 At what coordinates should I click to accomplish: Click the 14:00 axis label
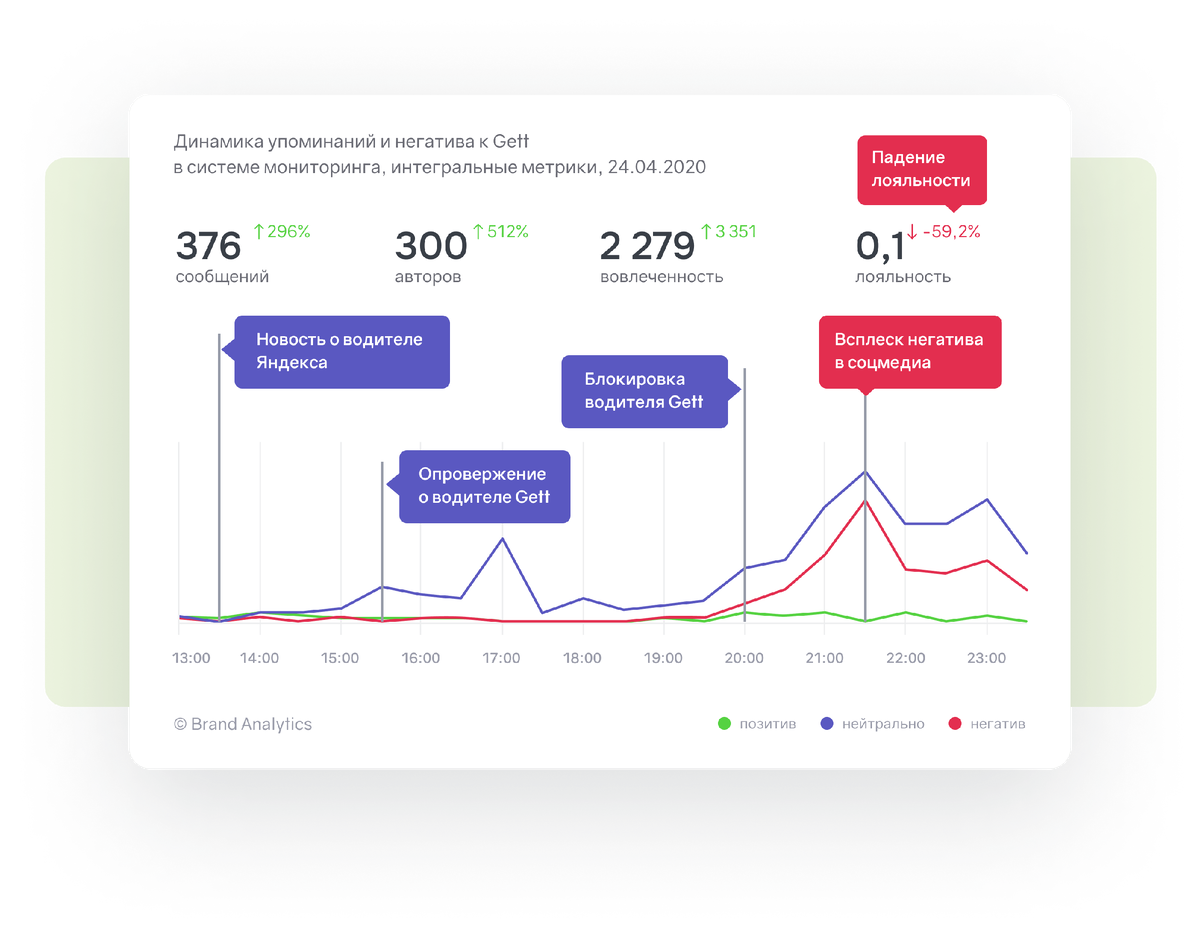point(259,658)
